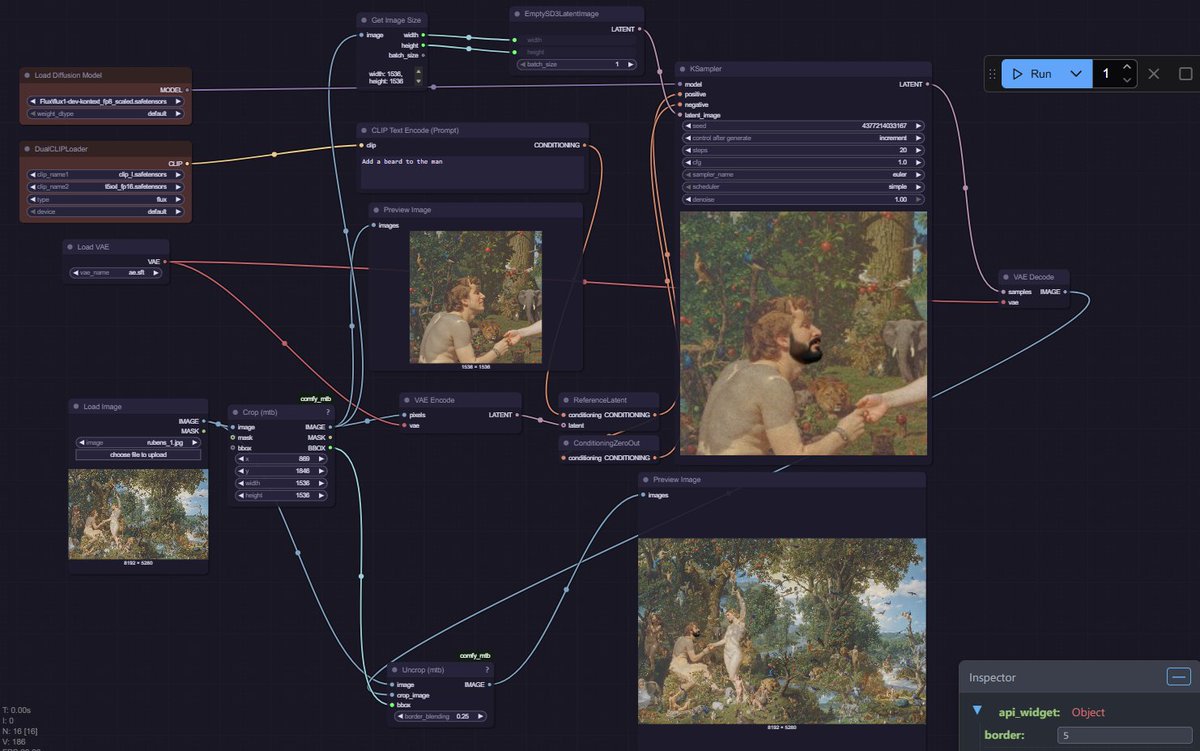Open the diffusion model file selector flux1-dev-kontext
The image size is (1200, 751).
pyautogui.click(x=105, y=101)
